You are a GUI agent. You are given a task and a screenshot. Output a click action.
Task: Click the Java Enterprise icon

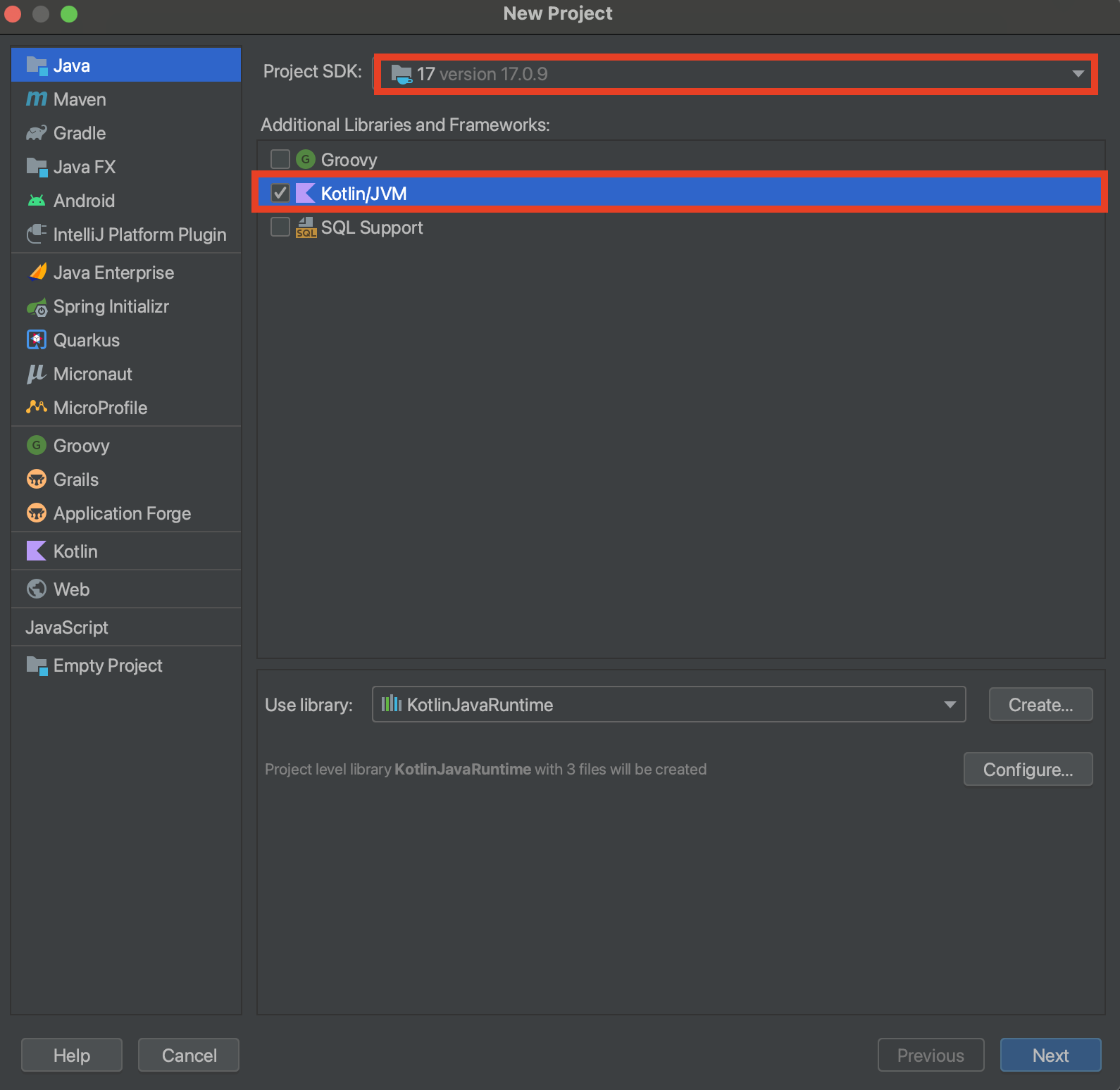[37, 272]
